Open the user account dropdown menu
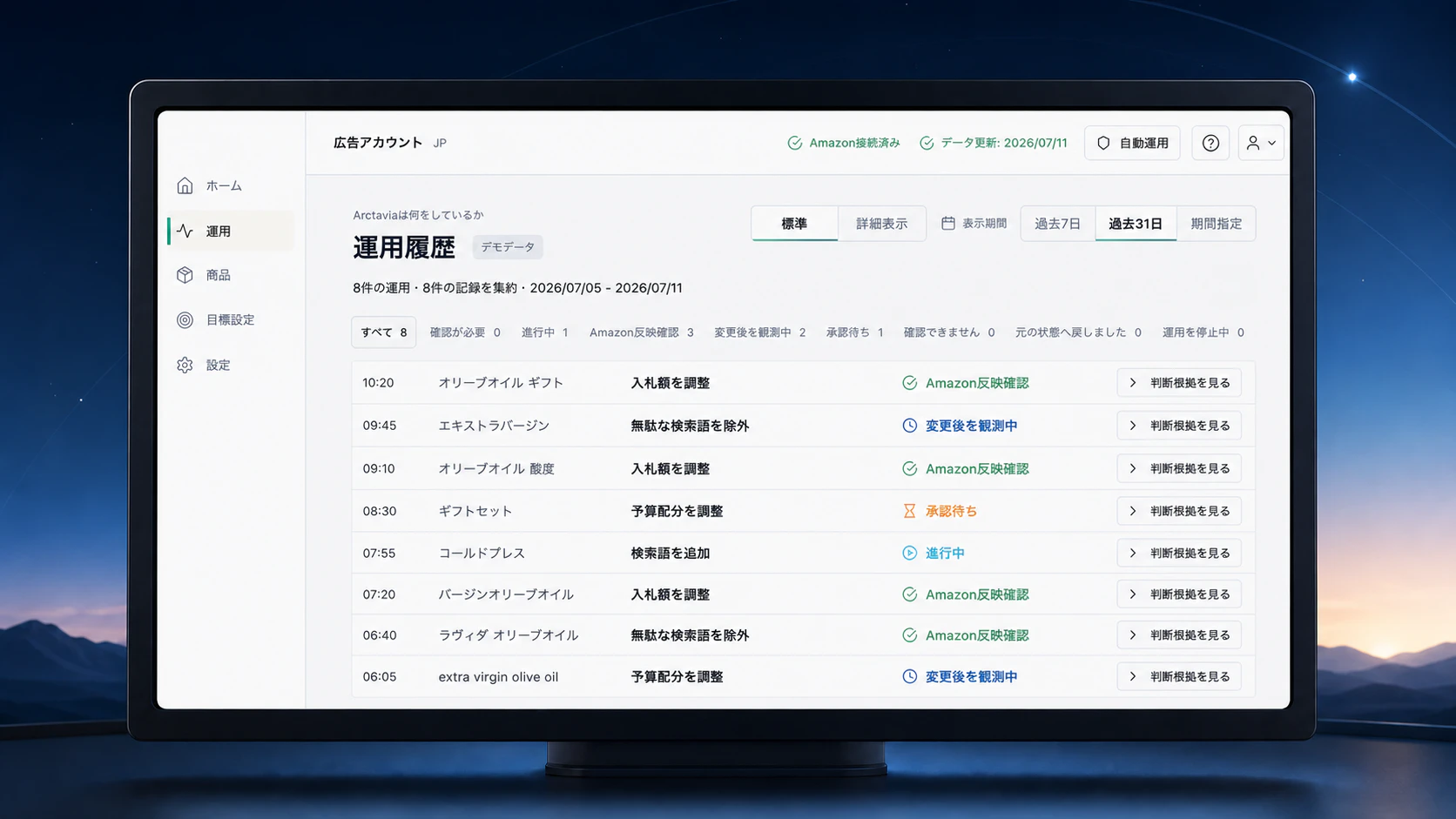 point(1260,143)
